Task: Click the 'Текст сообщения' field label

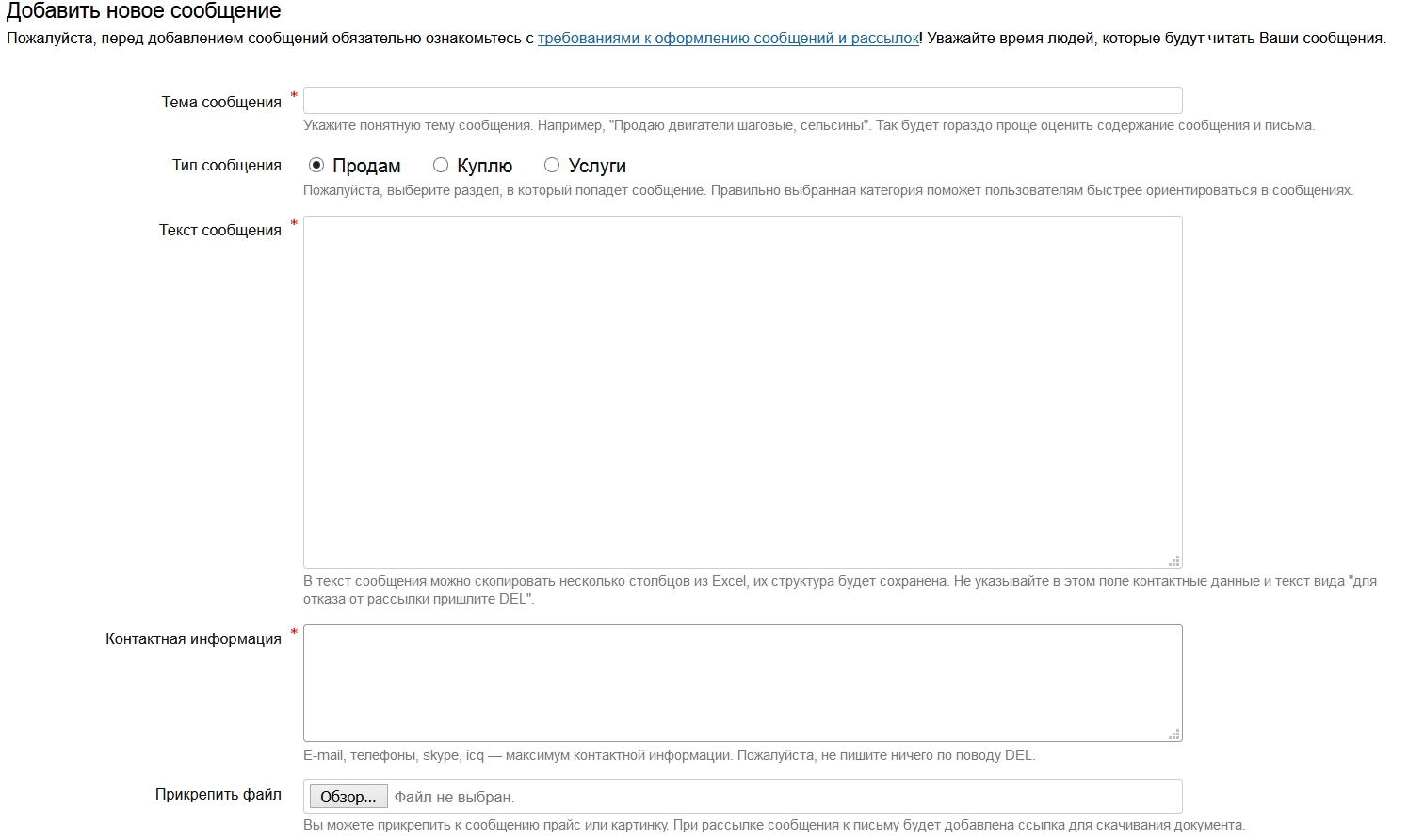Action: tap(220, 231)
